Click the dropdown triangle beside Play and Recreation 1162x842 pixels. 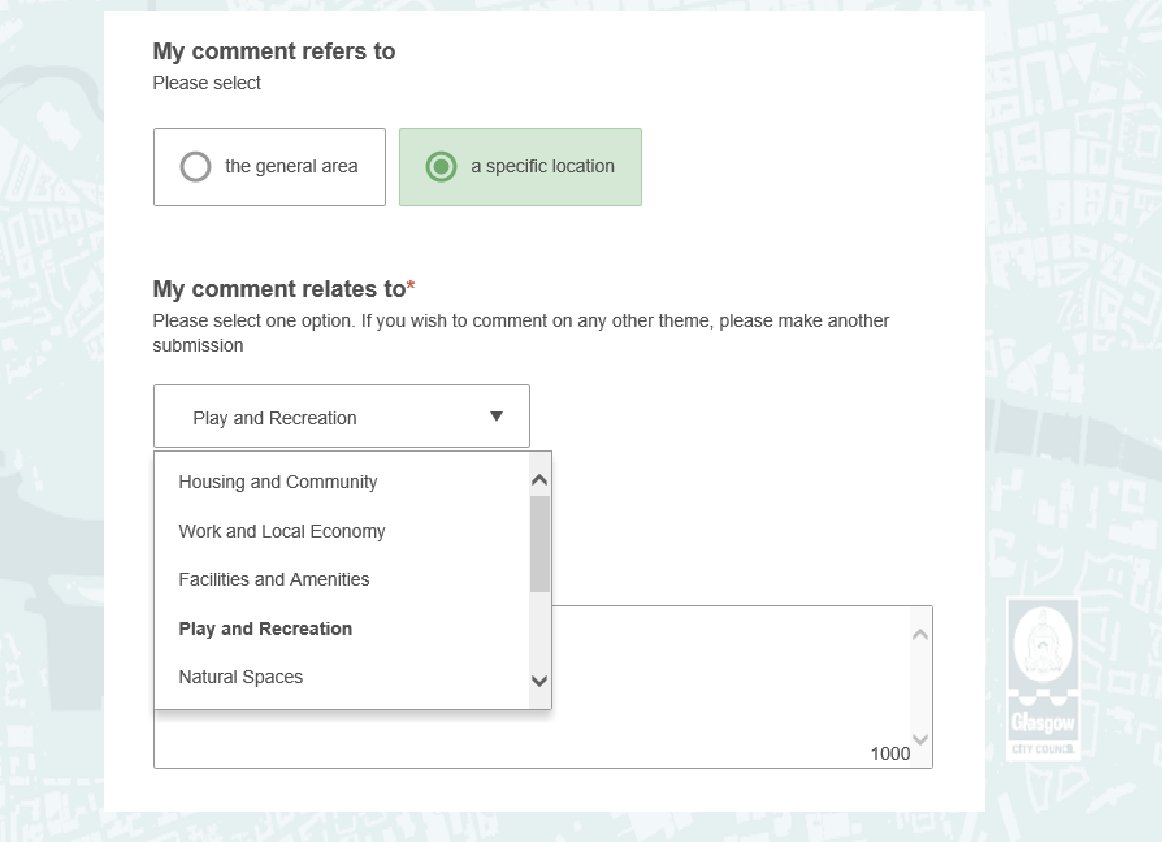(496, 416)
